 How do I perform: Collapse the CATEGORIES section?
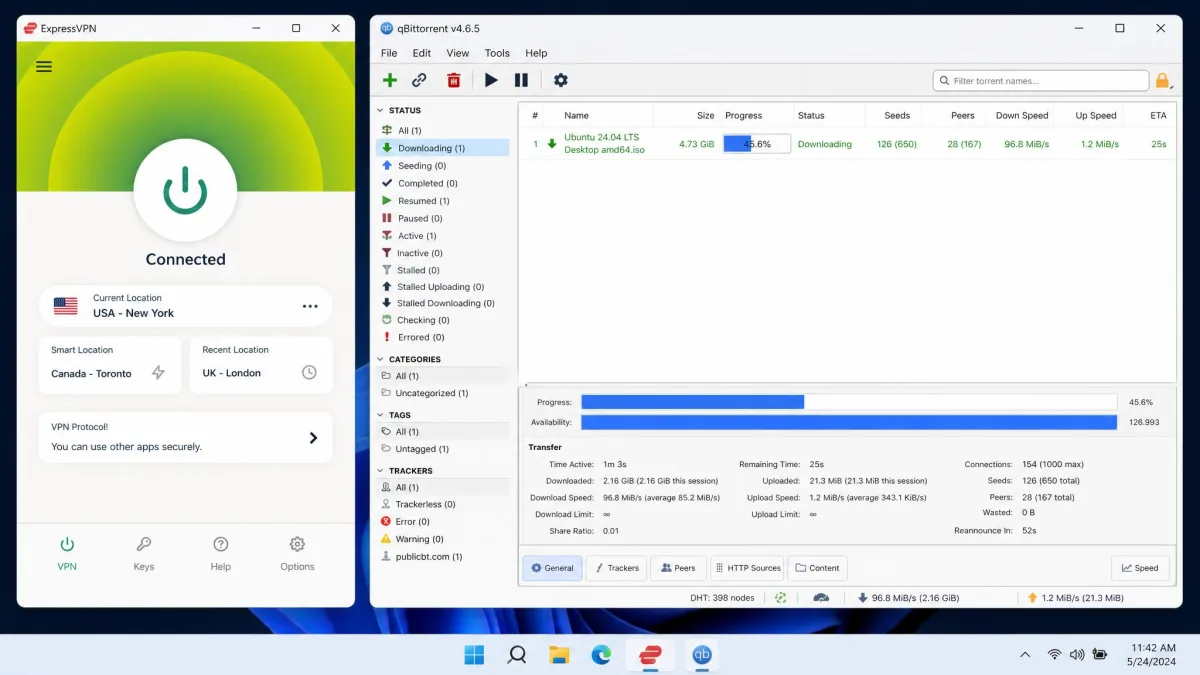tap(380, 359)
